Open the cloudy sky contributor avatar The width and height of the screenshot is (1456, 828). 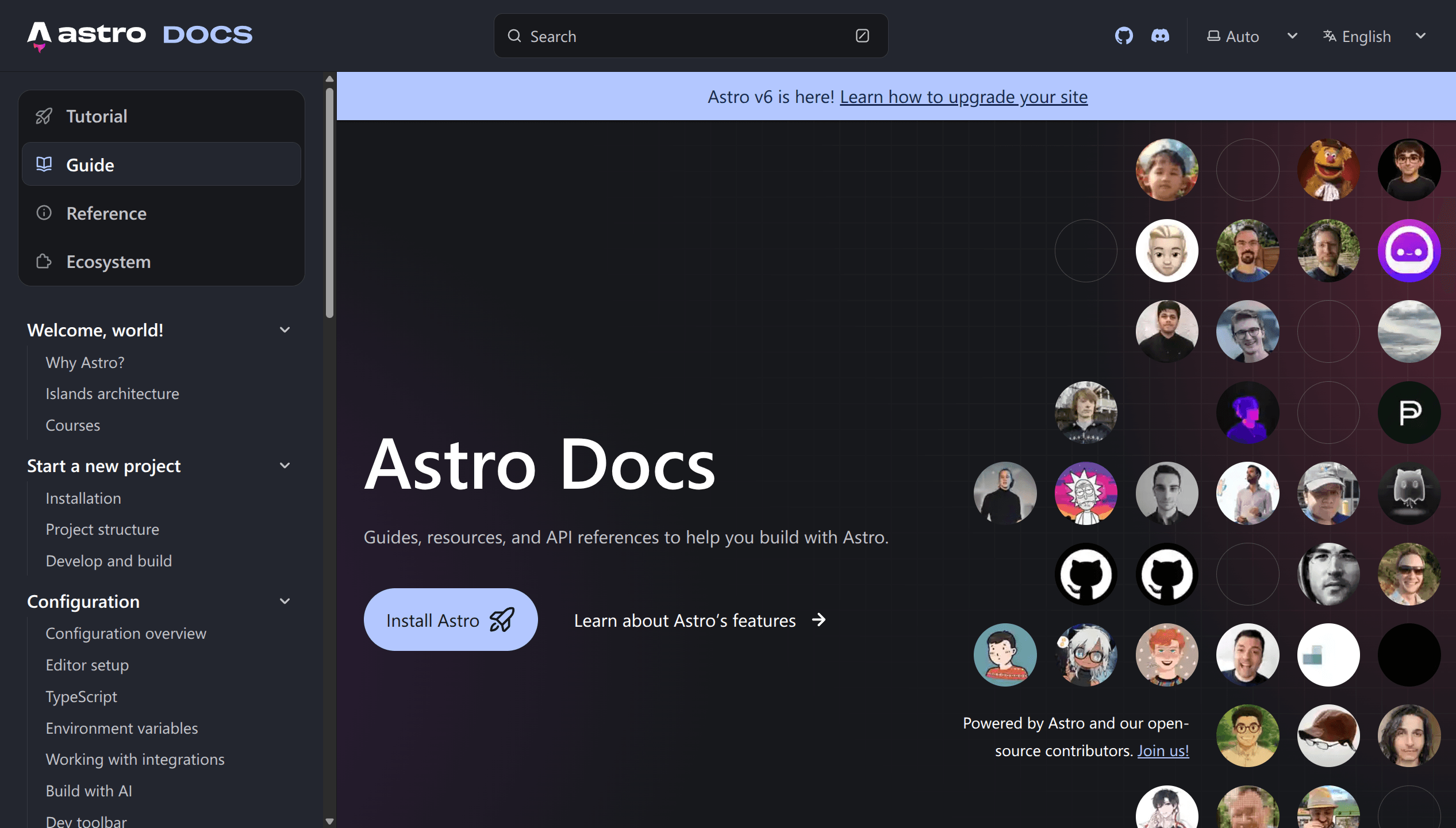coord(1409,331)
